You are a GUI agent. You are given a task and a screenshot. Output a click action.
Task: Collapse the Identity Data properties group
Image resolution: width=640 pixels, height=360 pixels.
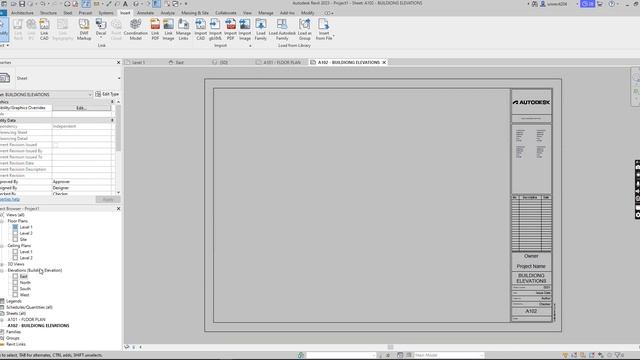tap(112, 120)
